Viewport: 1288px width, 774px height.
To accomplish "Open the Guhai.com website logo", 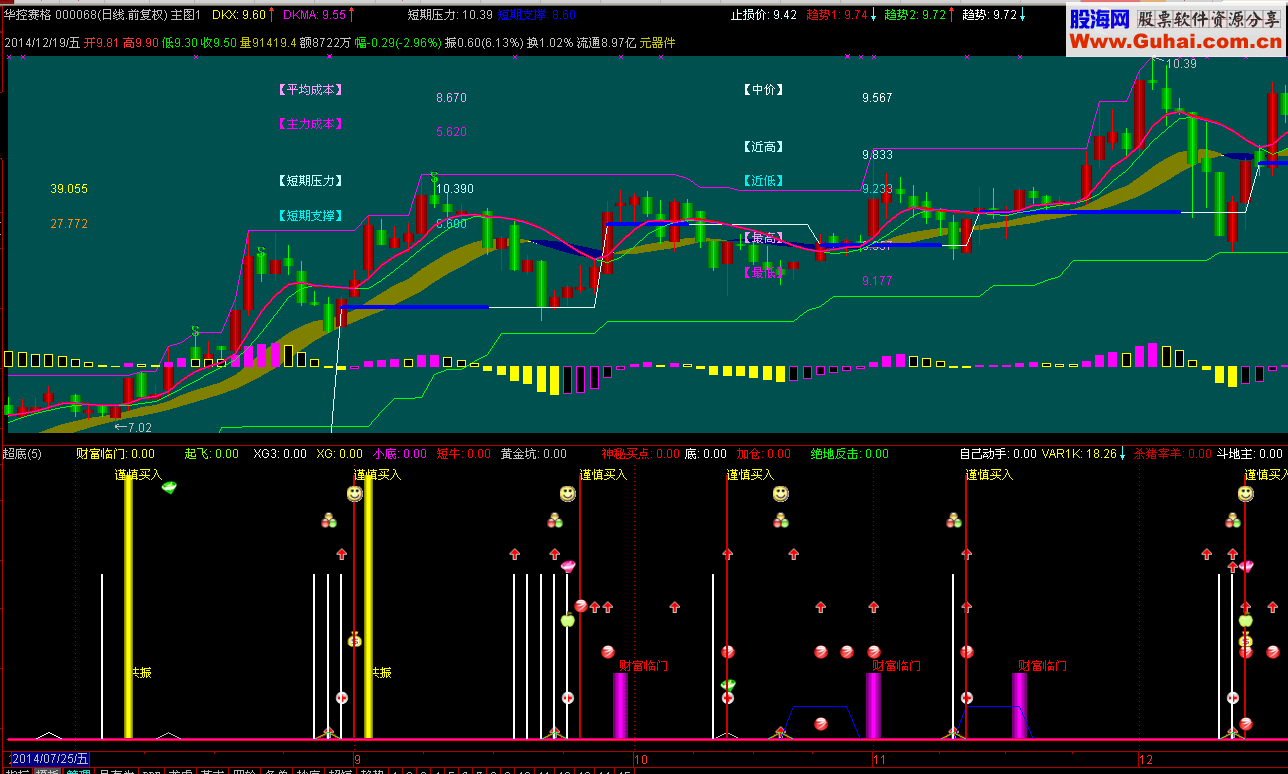I will click(1176, 29).
